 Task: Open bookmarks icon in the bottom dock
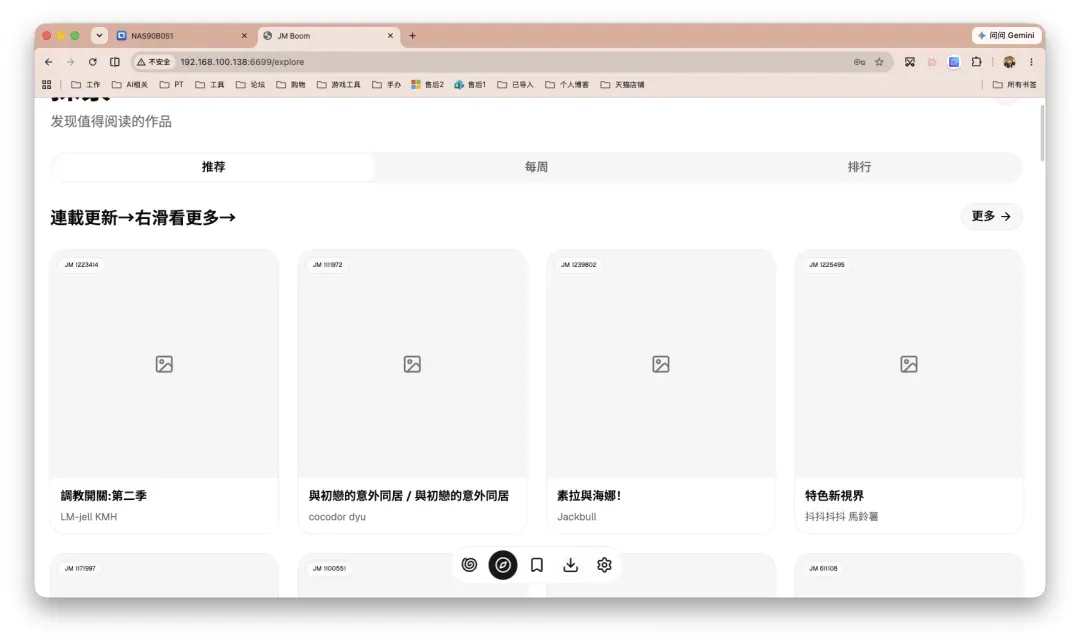(537, 565)
